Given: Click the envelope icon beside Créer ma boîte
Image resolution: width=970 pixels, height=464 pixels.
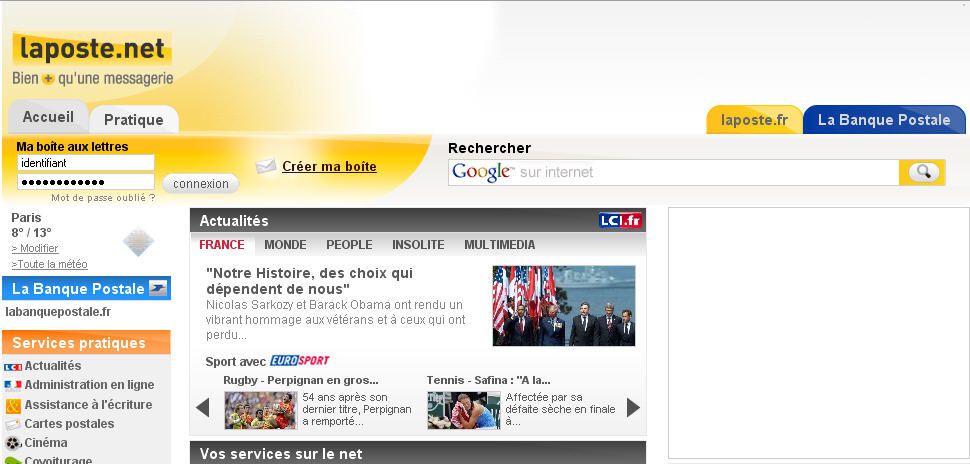Looking at the screenshot, I should 265,166.
